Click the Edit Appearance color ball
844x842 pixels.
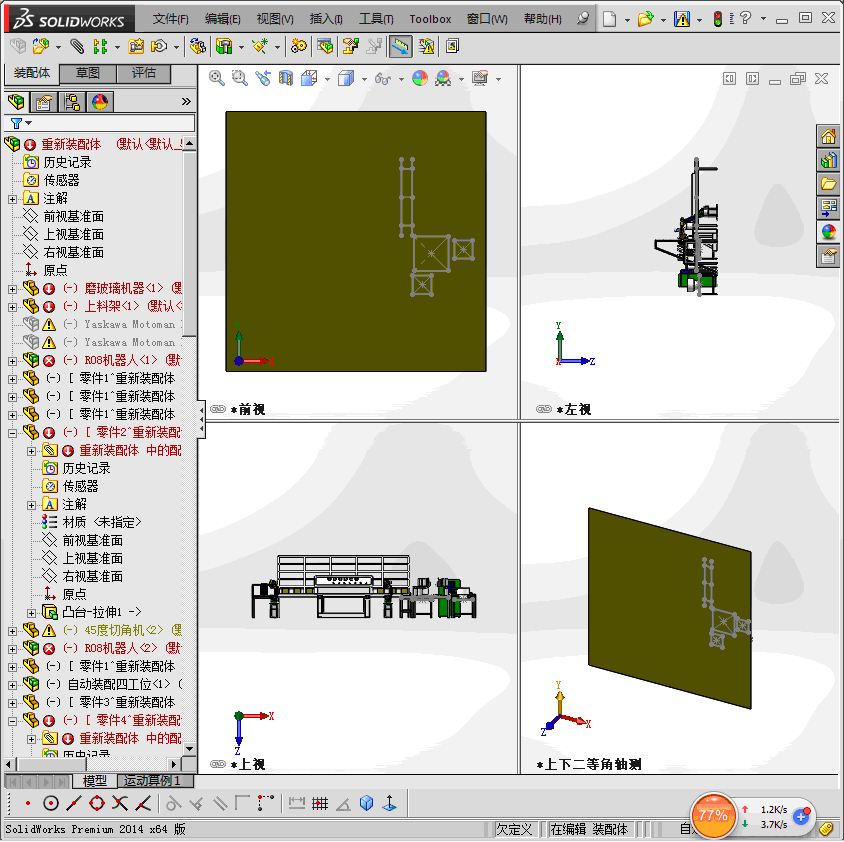coord(420,78)
